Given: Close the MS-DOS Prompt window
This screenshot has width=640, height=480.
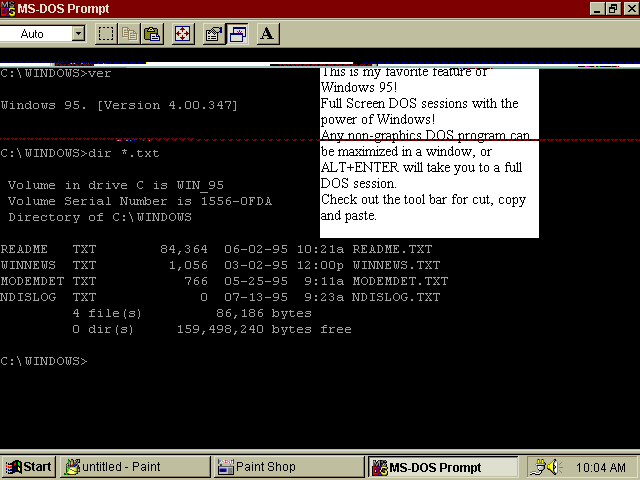Looking at the screenshot, I should coord(631,9).
